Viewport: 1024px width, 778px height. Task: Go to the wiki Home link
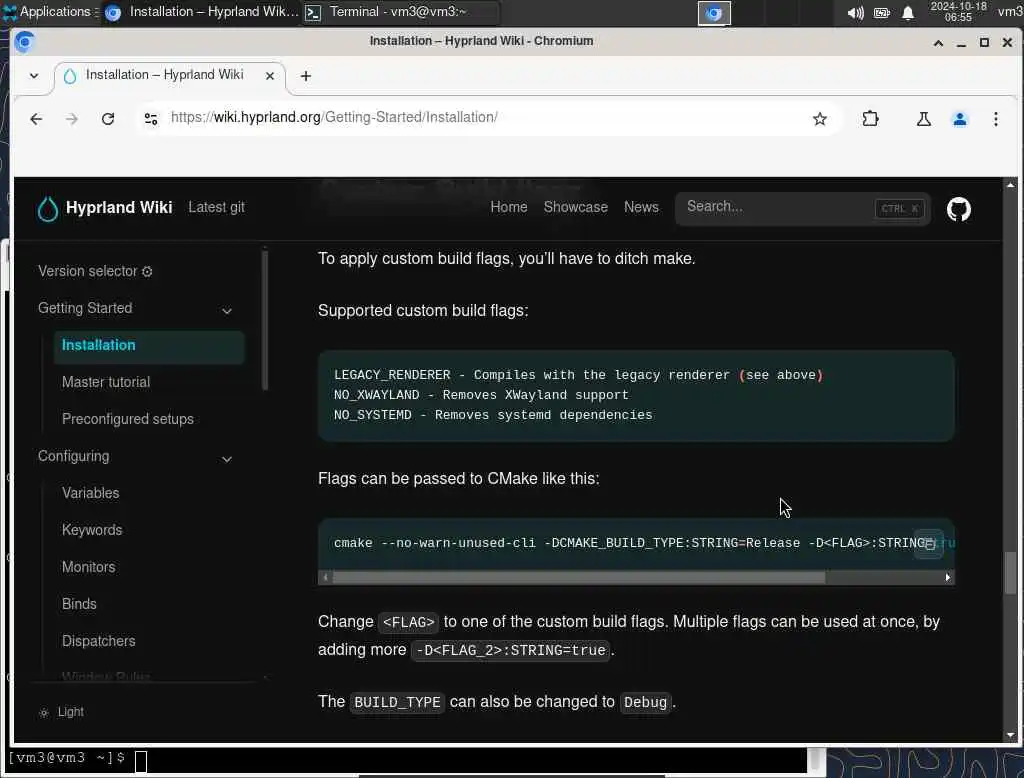[509, 207]
